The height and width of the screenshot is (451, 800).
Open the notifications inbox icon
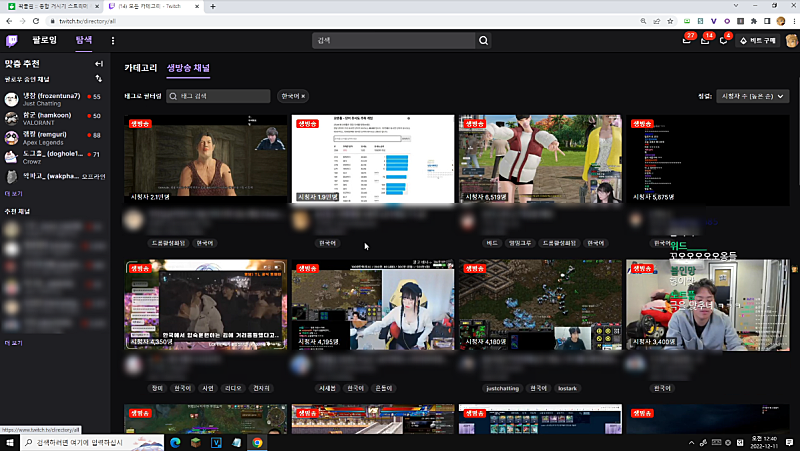point(704,41)
